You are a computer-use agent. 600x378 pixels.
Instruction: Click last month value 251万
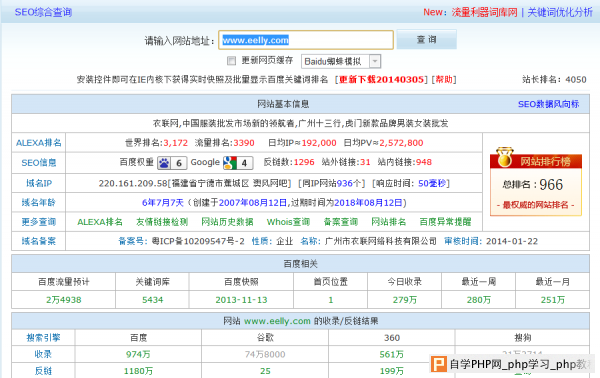(553, 300)
